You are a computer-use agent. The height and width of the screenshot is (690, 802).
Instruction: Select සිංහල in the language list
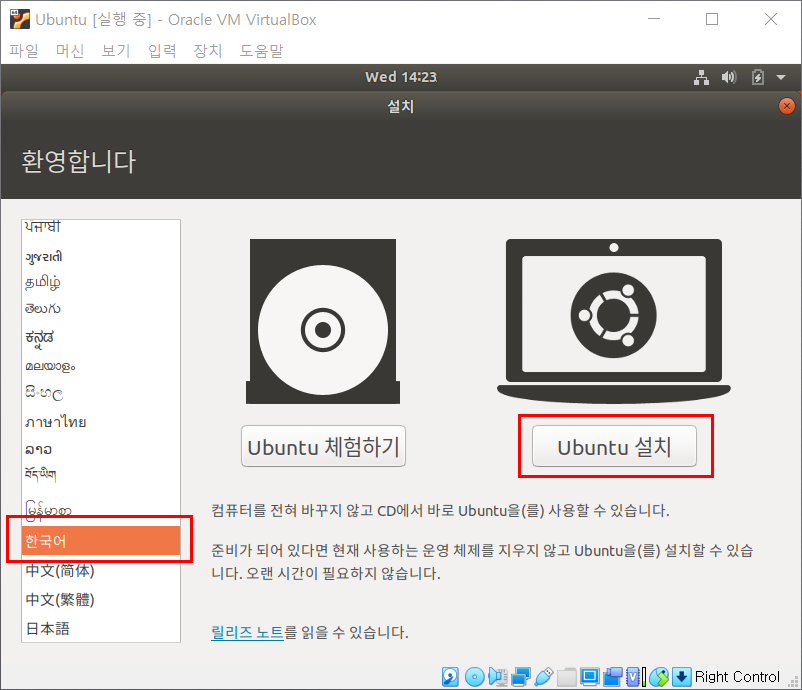[101, 393]
